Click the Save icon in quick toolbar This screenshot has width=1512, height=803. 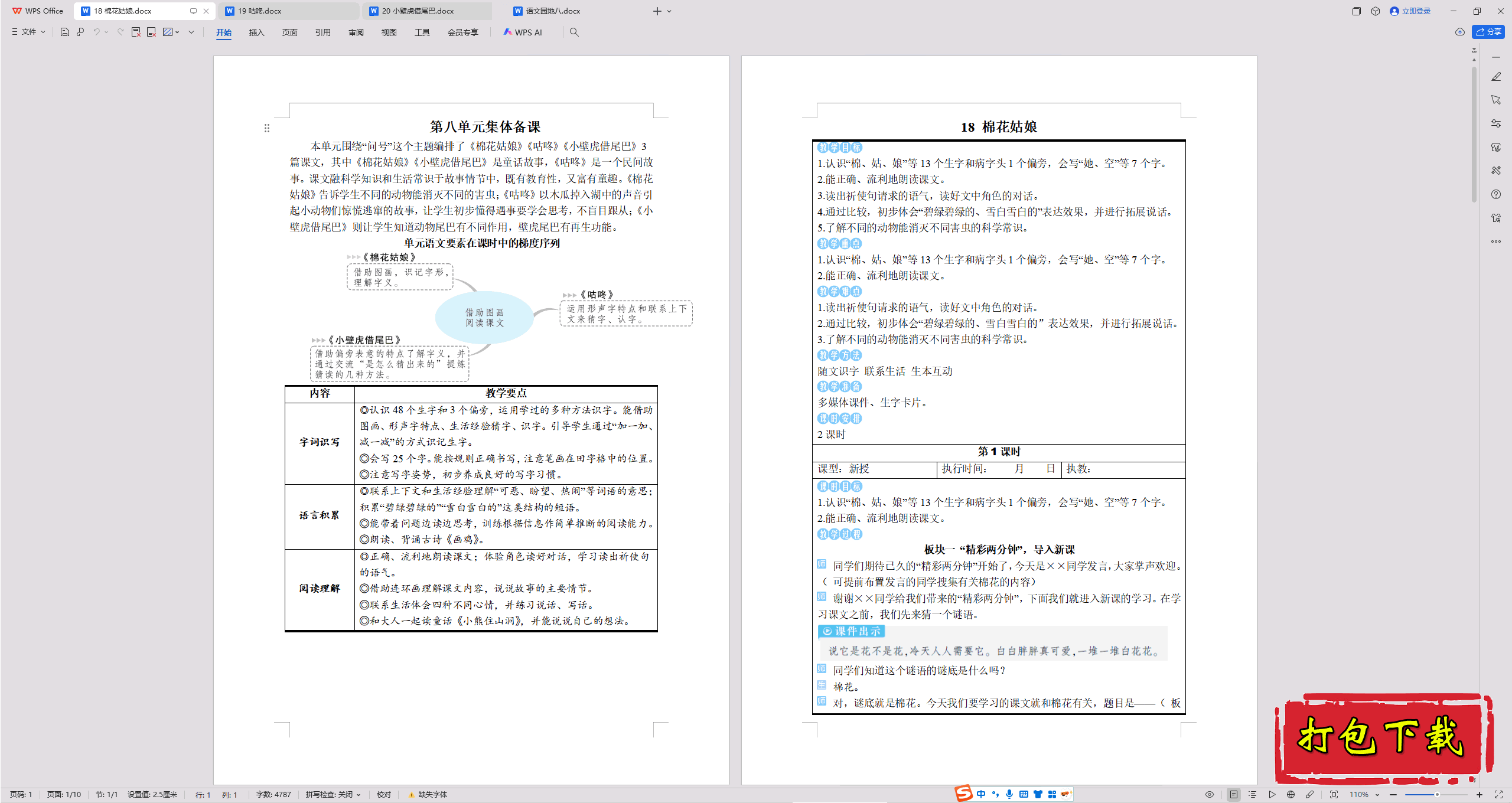click(65, 32)
